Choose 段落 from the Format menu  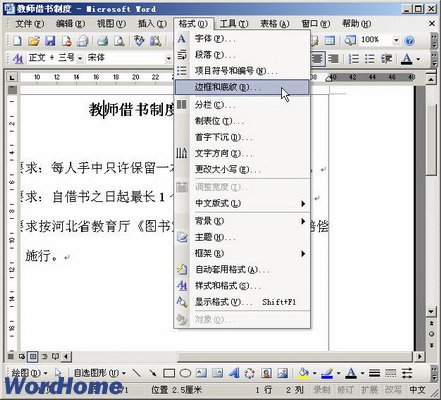242,55
